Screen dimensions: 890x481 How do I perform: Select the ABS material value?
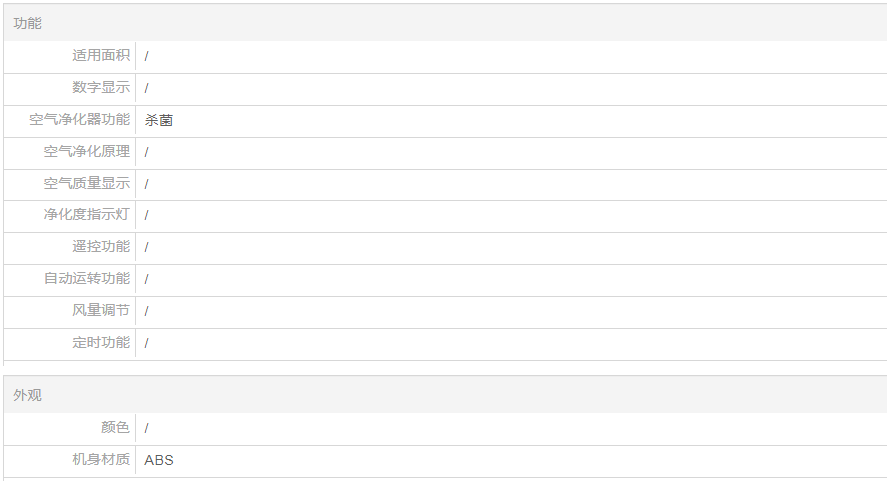[x=159, y=460]
